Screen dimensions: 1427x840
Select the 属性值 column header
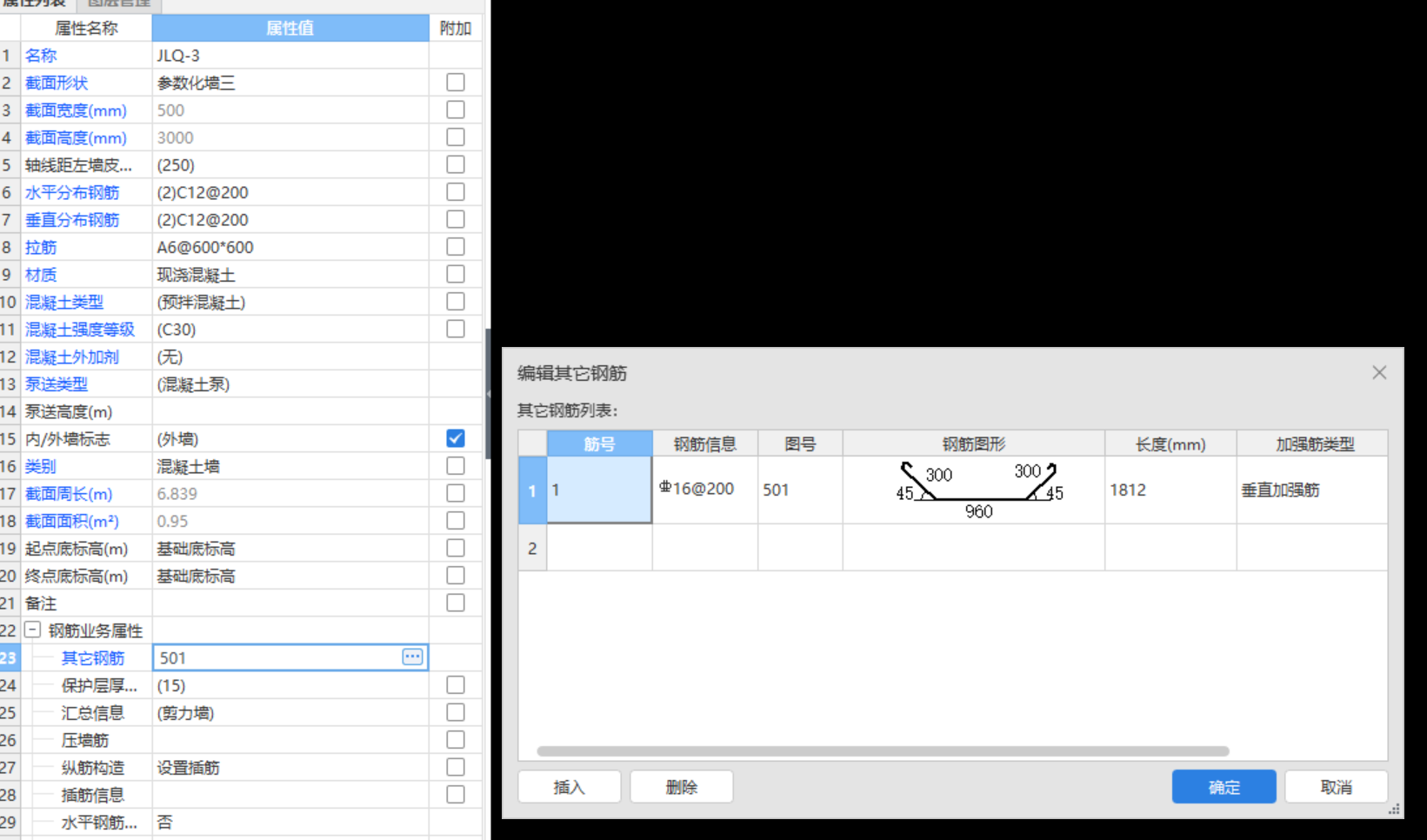tap(290, 28)
